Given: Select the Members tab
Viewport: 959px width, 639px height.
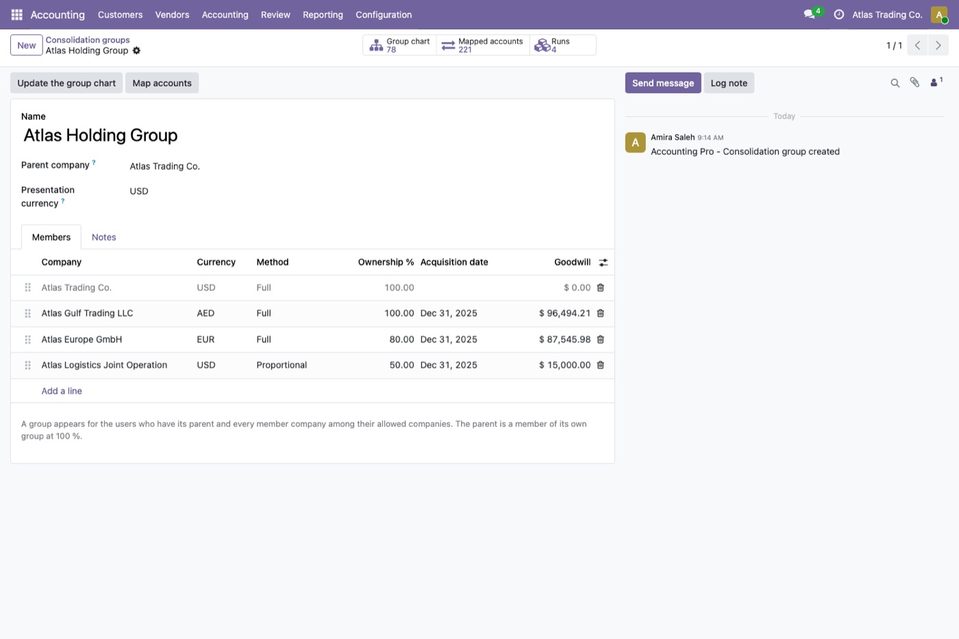Looking at the screenshot, I should [51, 237].
